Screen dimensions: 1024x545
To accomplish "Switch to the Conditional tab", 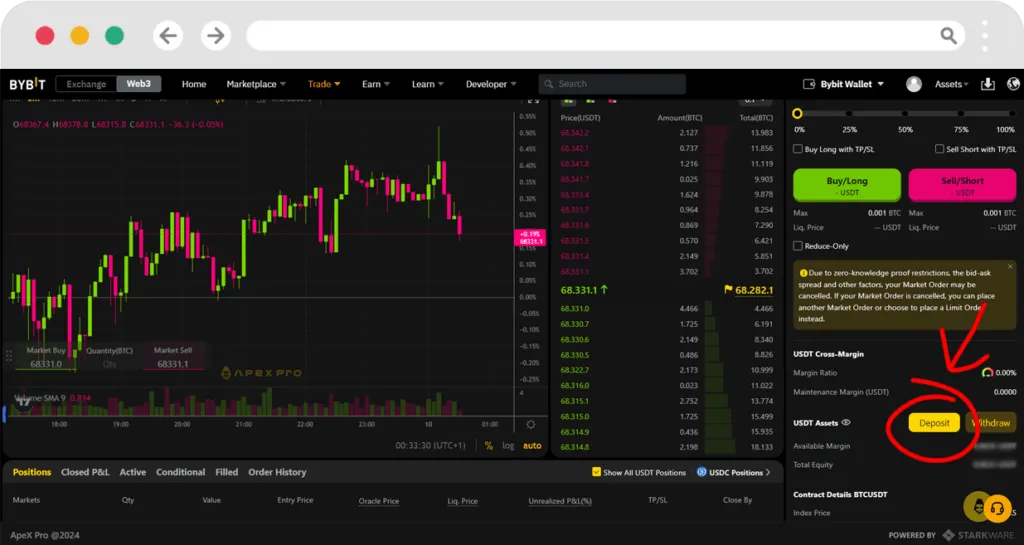I will tap(180, 472).
